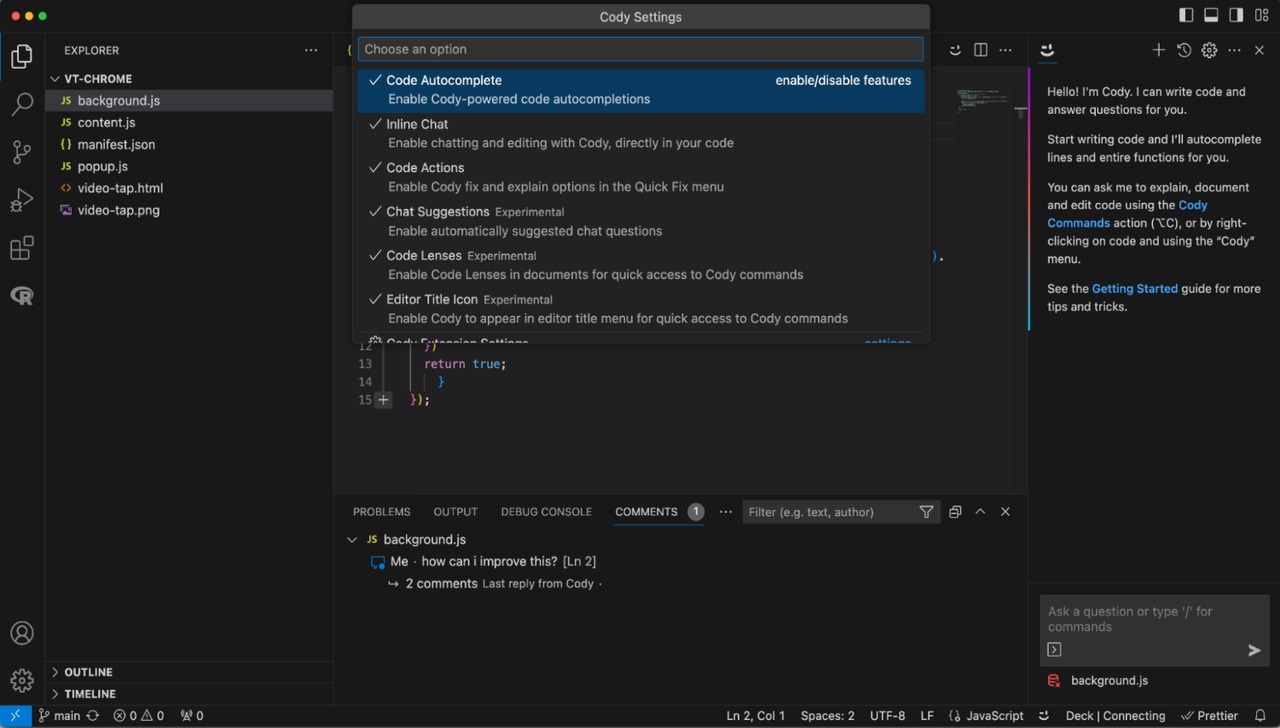
Task: Switch to the PROBLEMS tab
Action: [x=382, y=512]
